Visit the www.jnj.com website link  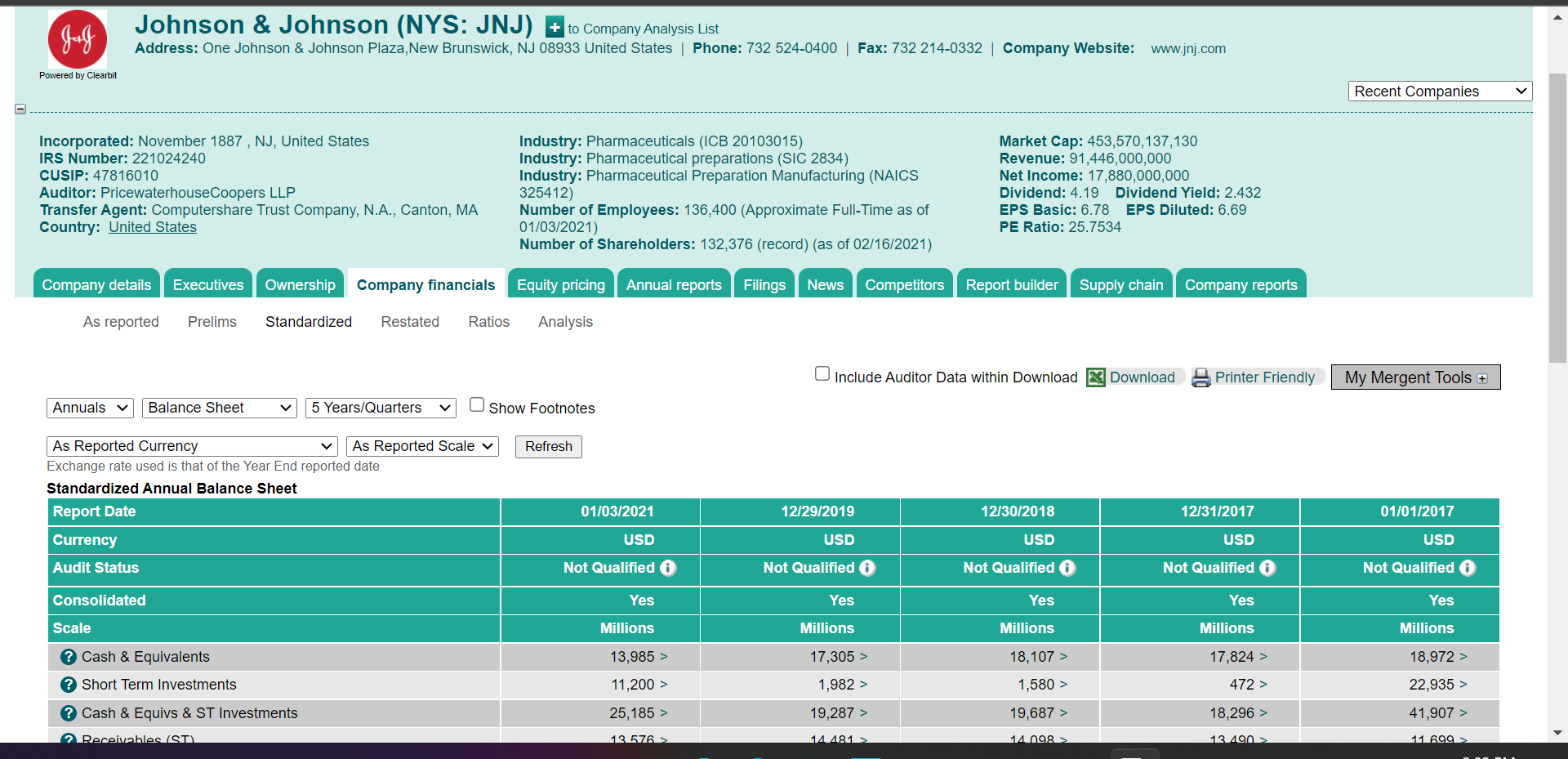pos(1188,48)
